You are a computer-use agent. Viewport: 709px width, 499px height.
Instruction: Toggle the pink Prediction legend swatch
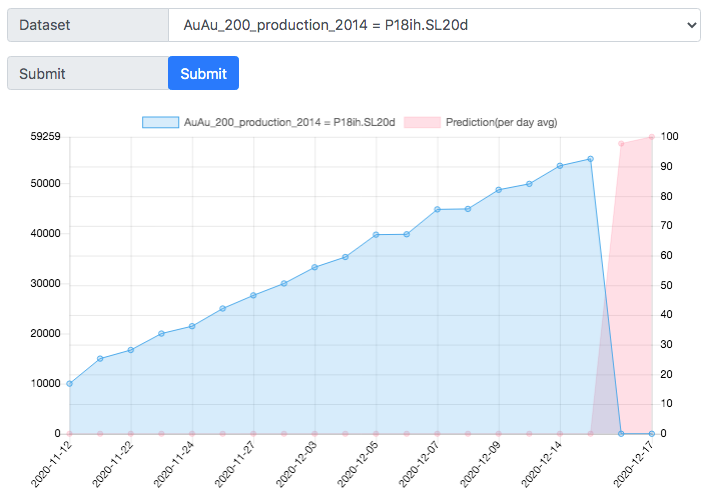tap(422, 122)
